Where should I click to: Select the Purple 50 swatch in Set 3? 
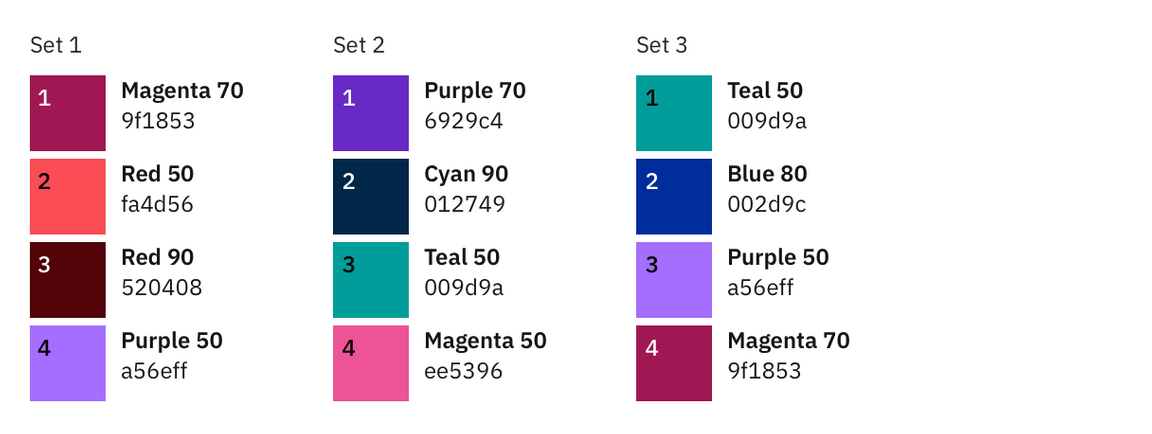pos(674,280)
